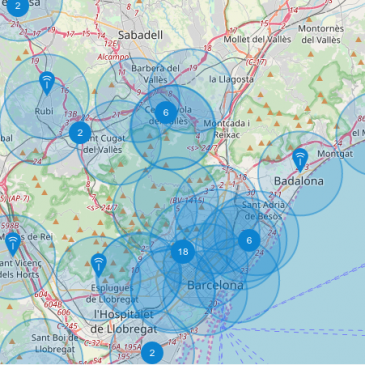Screen dimensions: 365x365
Task: Click the Montornès del Vallès label
Action: click(321, 34)
